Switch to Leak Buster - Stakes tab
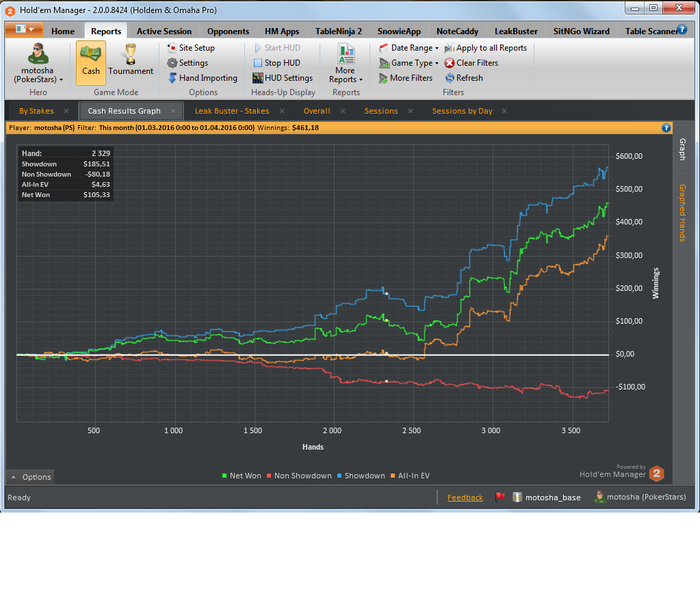The height and width of the screenshot is (594, 700). tap(232, 111)
